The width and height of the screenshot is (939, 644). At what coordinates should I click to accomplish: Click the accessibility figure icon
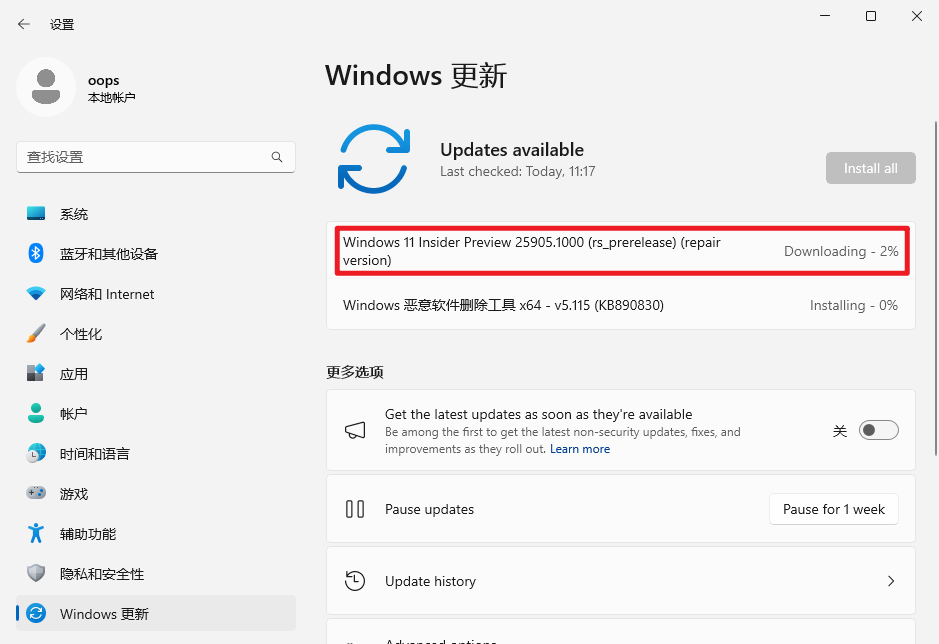coord(36,534)
